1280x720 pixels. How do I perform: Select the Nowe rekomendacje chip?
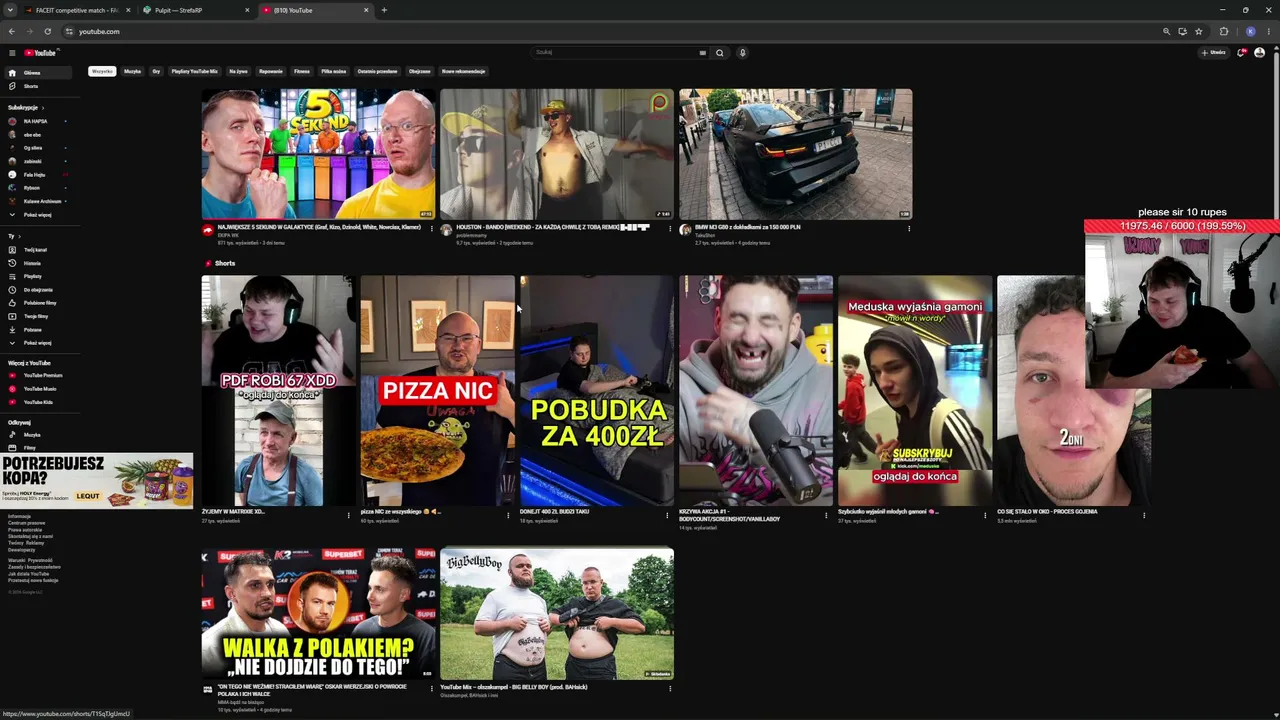(x=463, y=71)
